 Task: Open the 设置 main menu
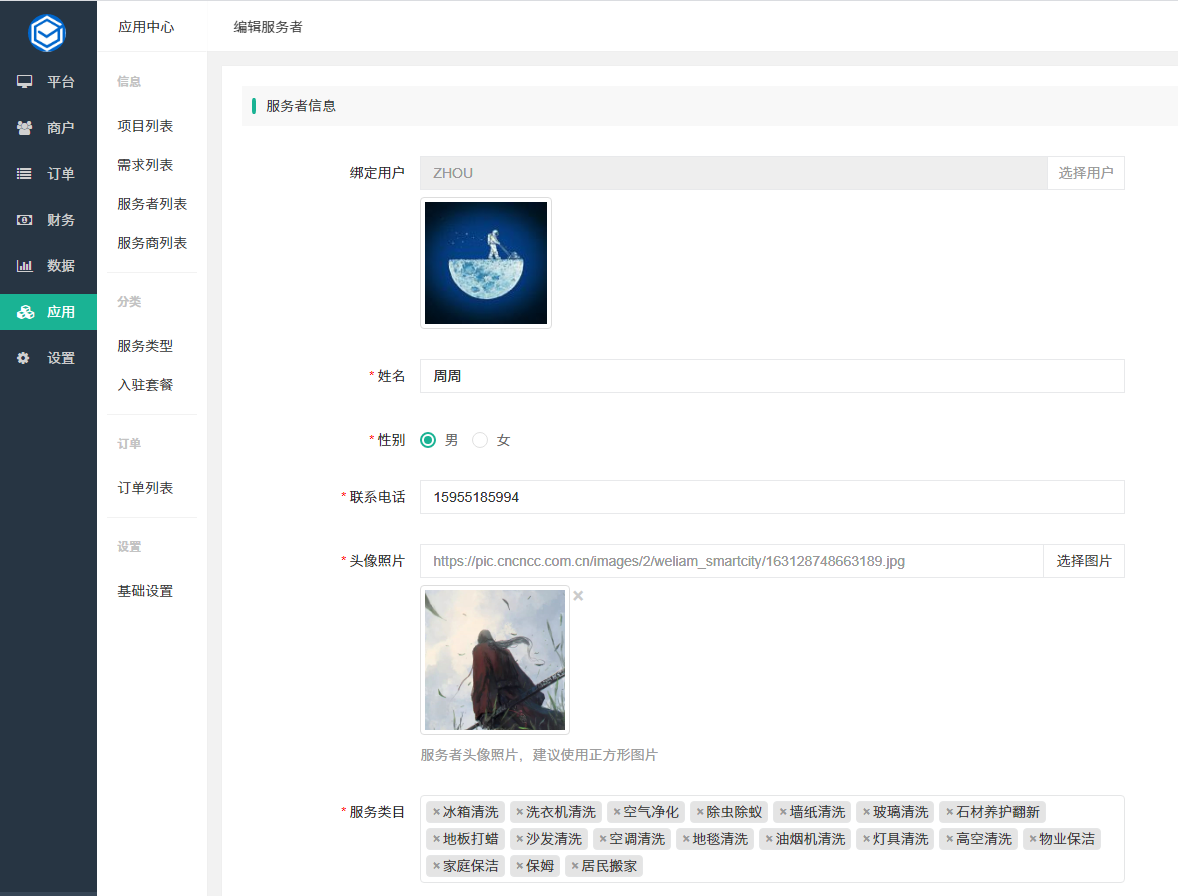tap(48, 357)
